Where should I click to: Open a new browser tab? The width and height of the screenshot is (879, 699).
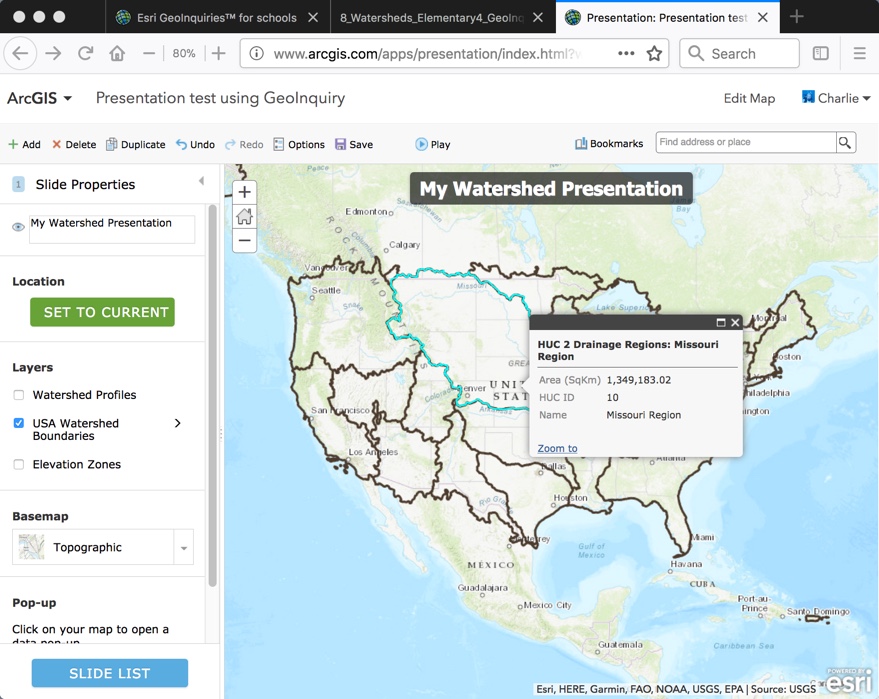pyautogui.click(x=796, y=17)
